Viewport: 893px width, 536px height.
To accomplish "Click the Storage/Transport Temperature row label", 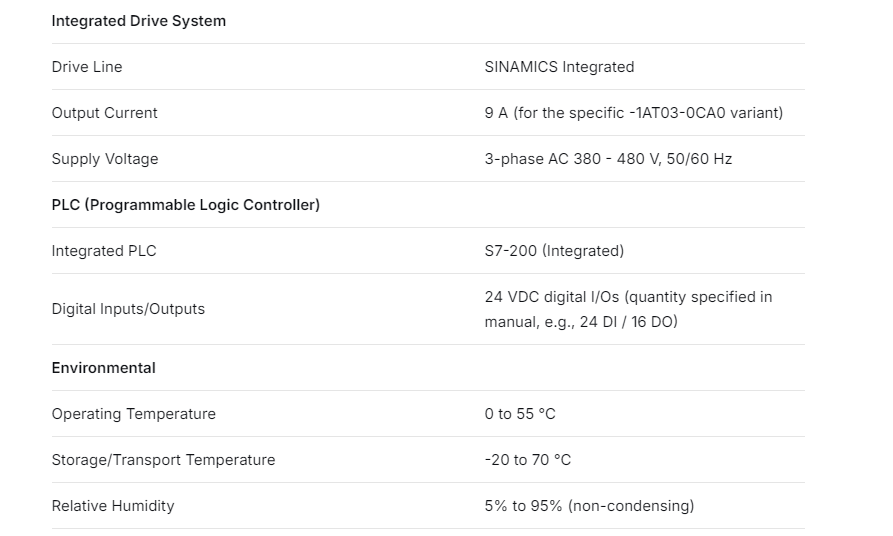I will (x=163, y=460).
